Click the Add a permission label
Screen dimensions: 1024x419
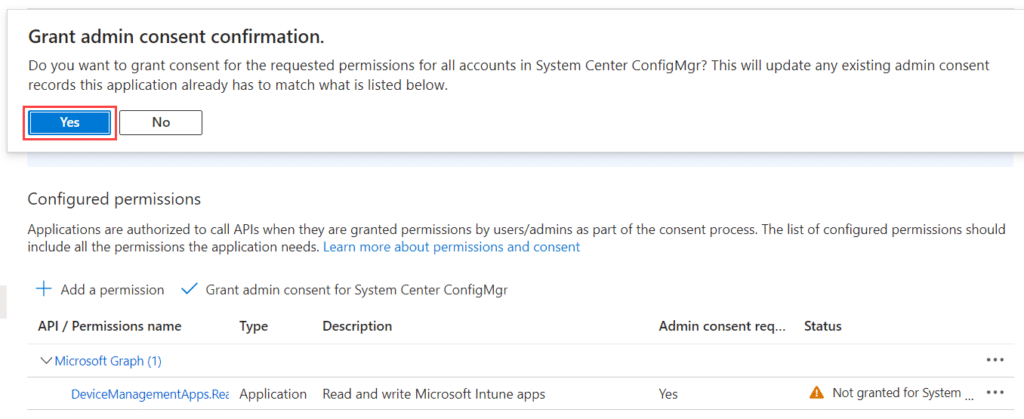(x=112, y=290)
